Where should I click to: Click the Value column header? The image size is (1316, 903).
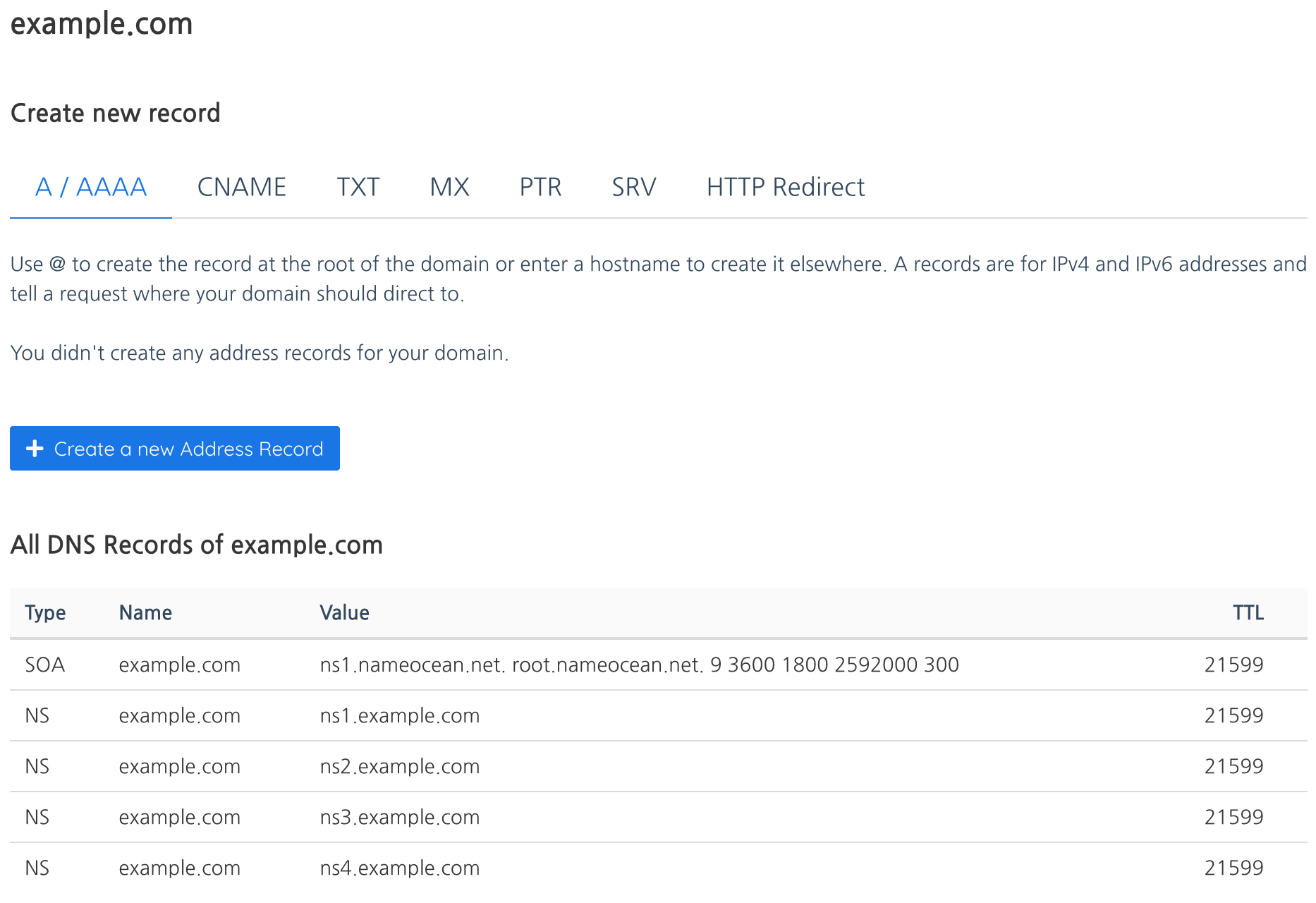tap(345, 612)
